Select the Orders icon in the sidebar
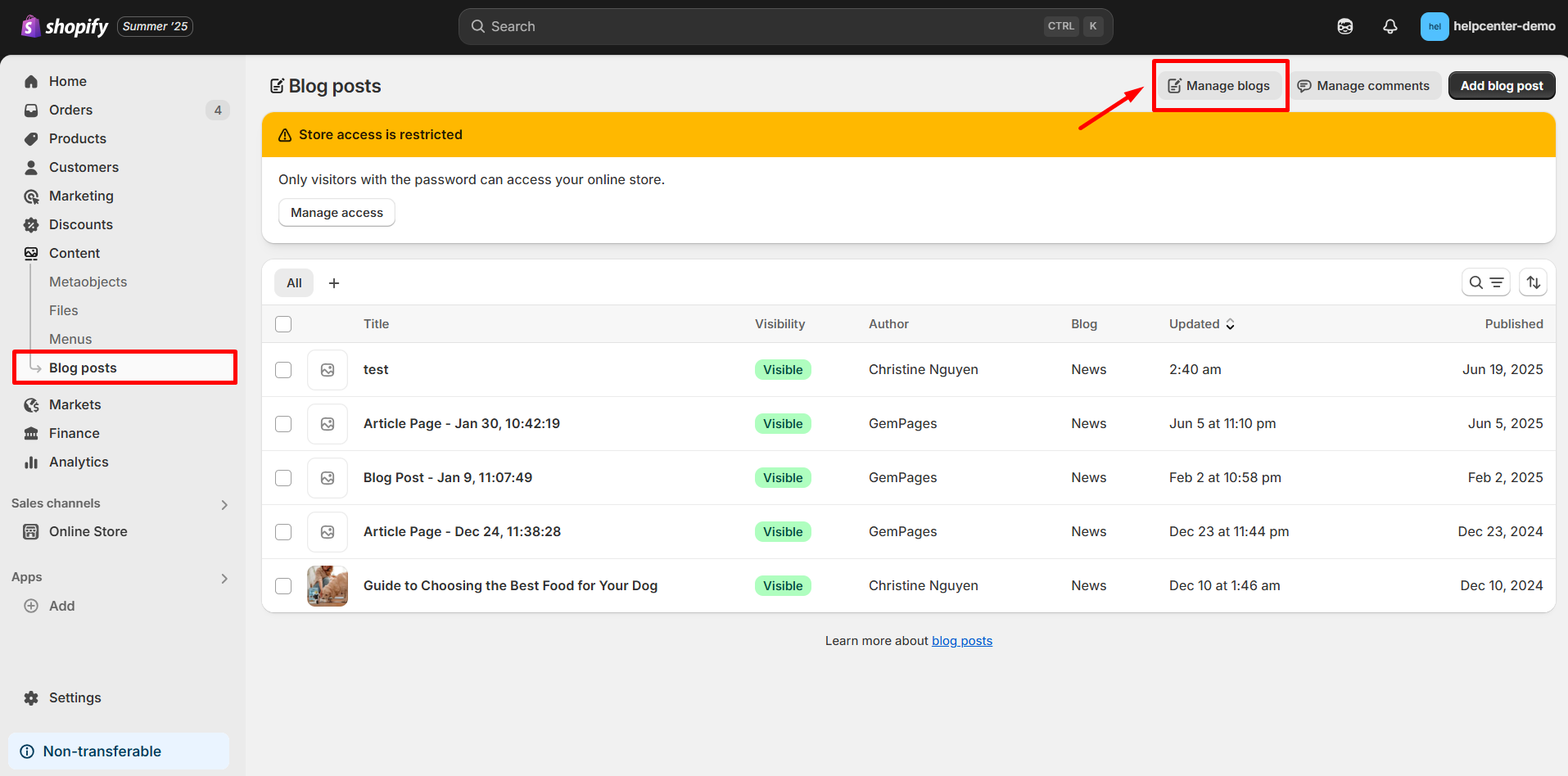Viewport: 1568px width, 776px height. (x=30, y=110)
